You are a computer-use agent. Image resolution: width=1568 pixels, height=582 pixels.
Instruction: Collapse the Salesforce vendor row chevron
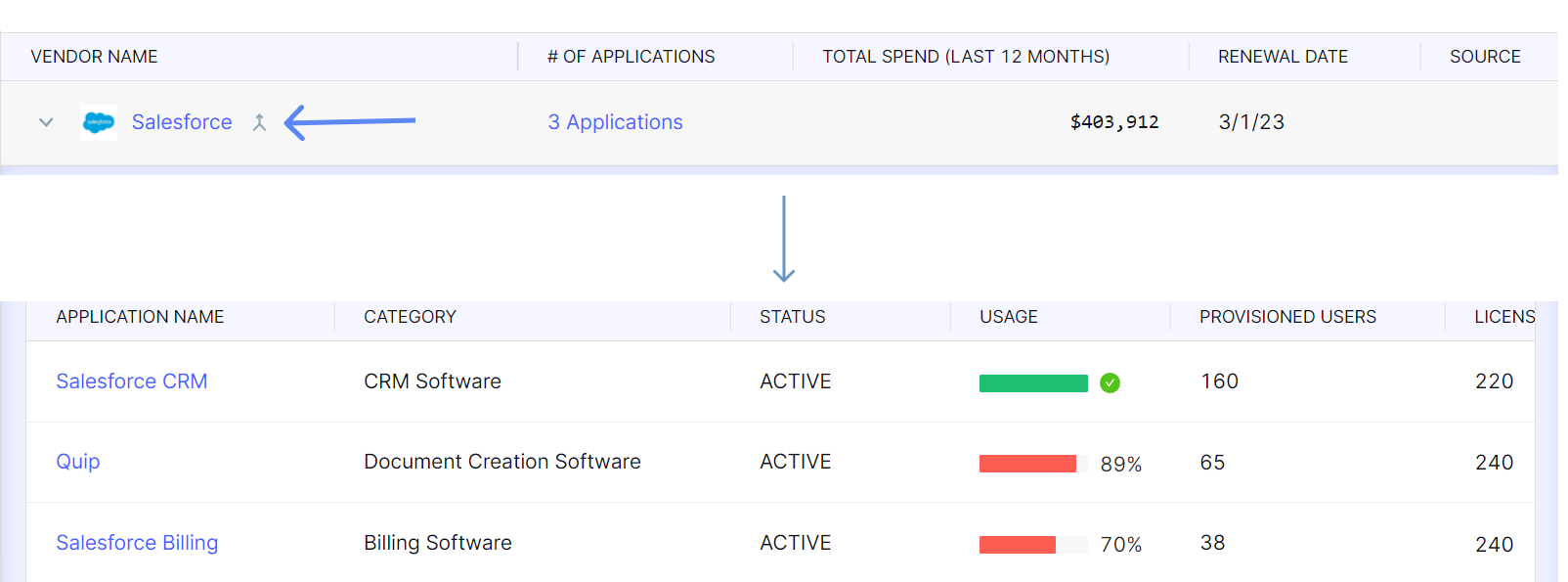point(46,122)
